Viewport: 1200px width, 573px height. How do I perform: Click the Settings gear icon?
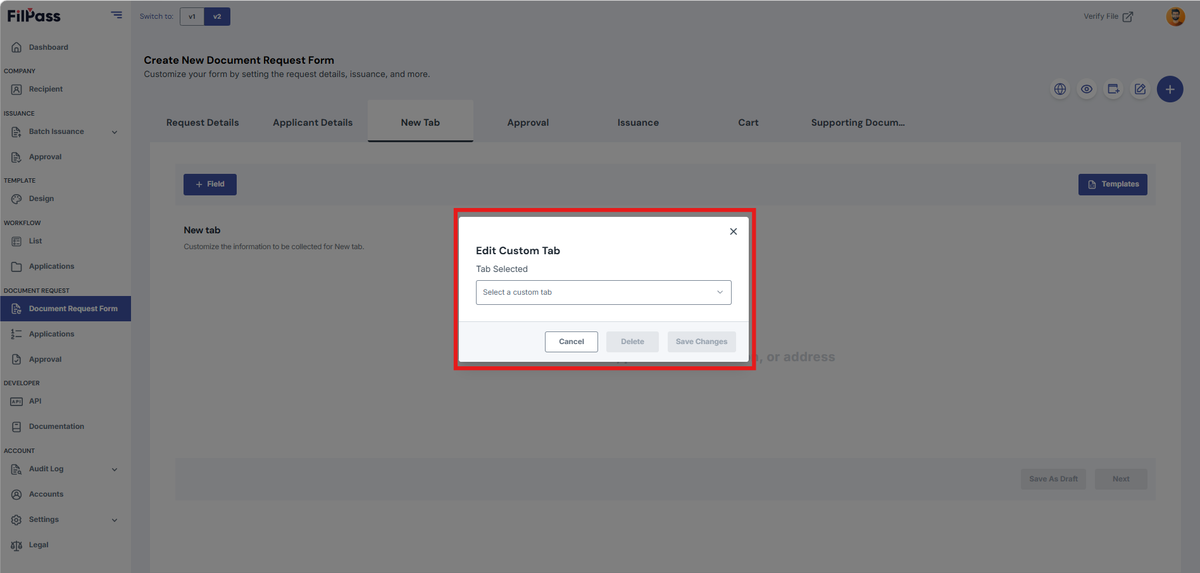pos(16,520)
